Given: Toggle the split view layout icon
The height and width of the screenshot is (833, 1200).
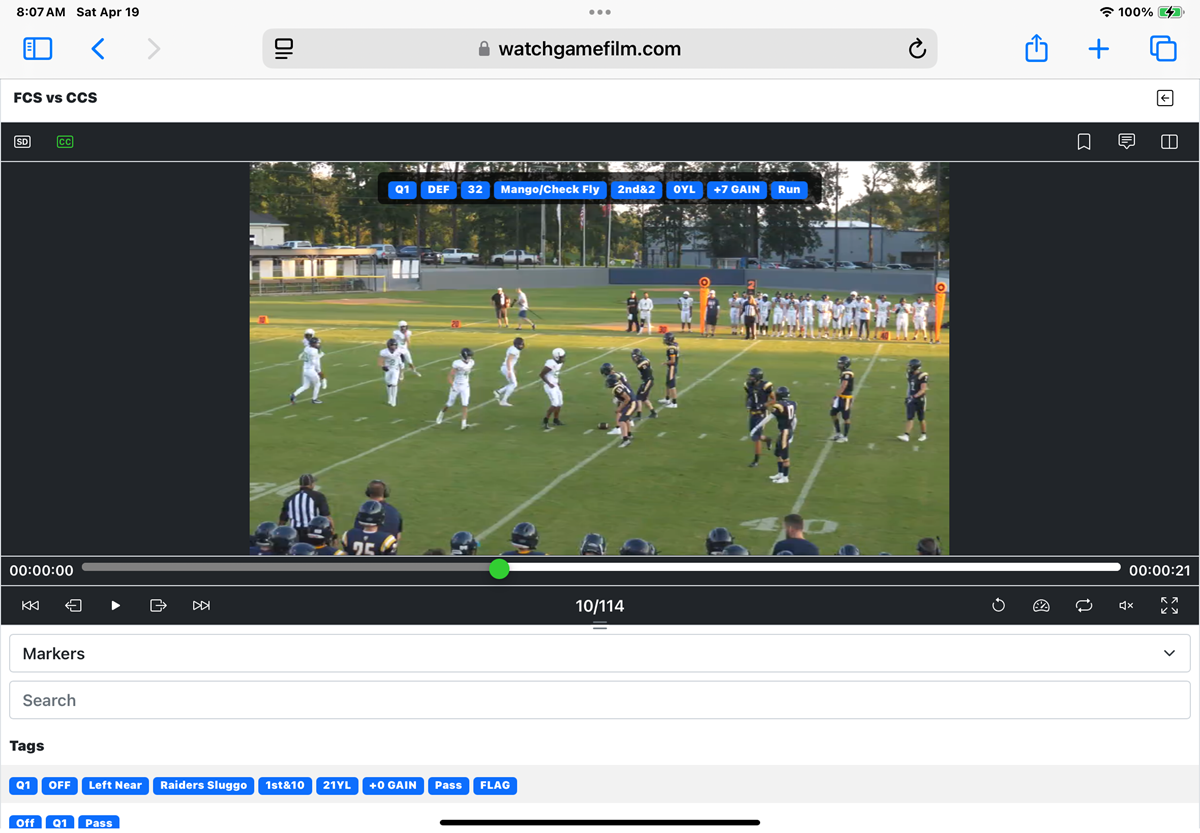Looking at the screenshot, I should (1169, 142).
